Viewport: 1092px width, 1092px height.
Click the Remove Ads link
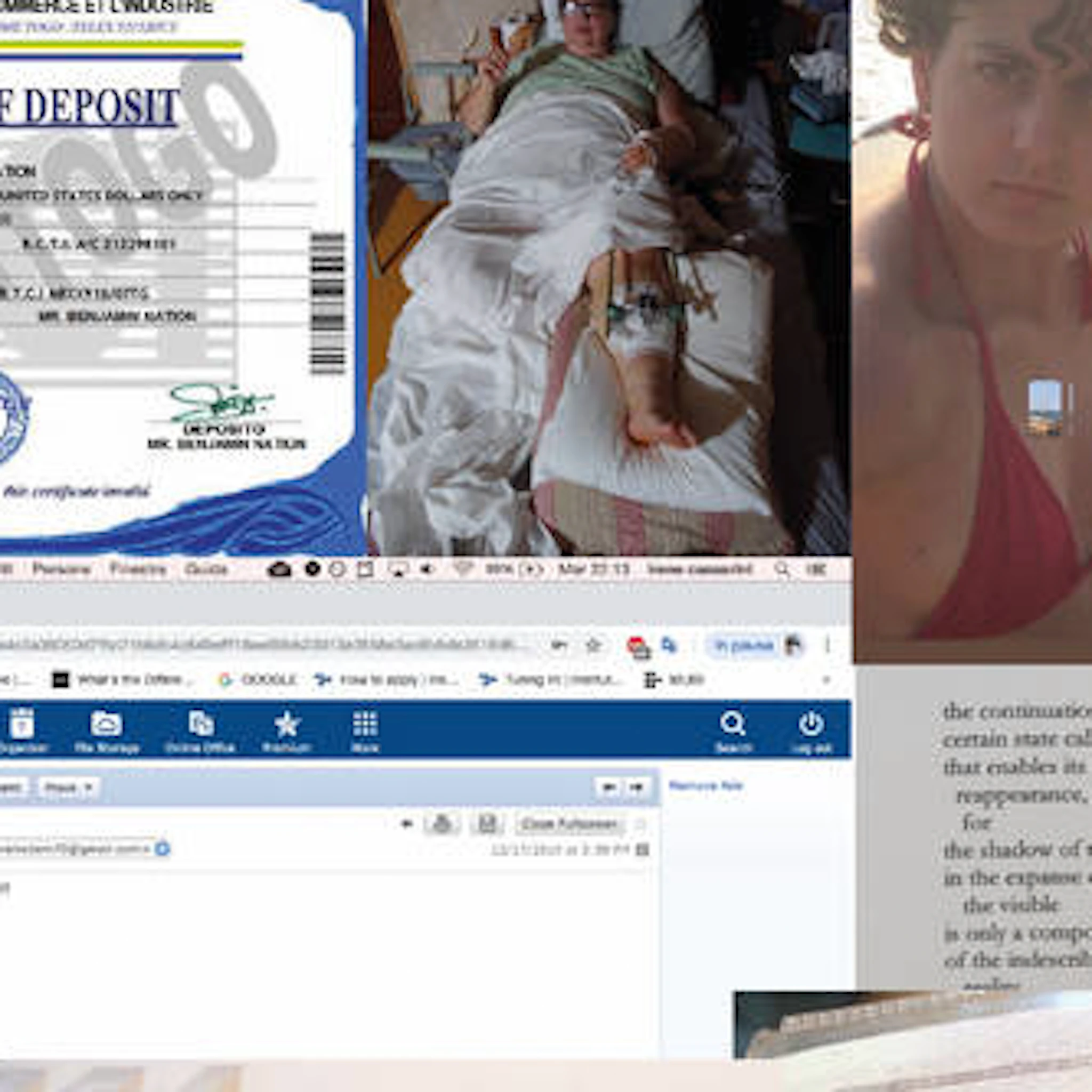pos(705,785)
